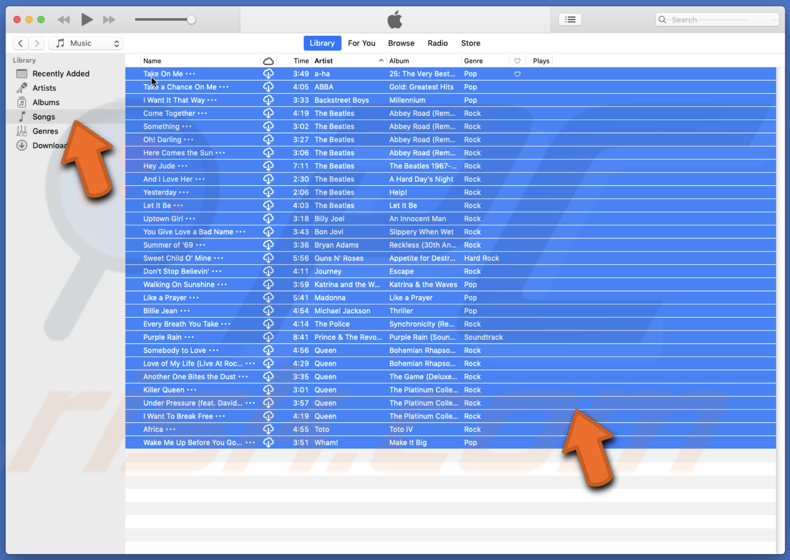Image resolution: width=790 pixels, height=560 pixels.
Task: Click artist Guns N' Roses
Action: [339, 258]
